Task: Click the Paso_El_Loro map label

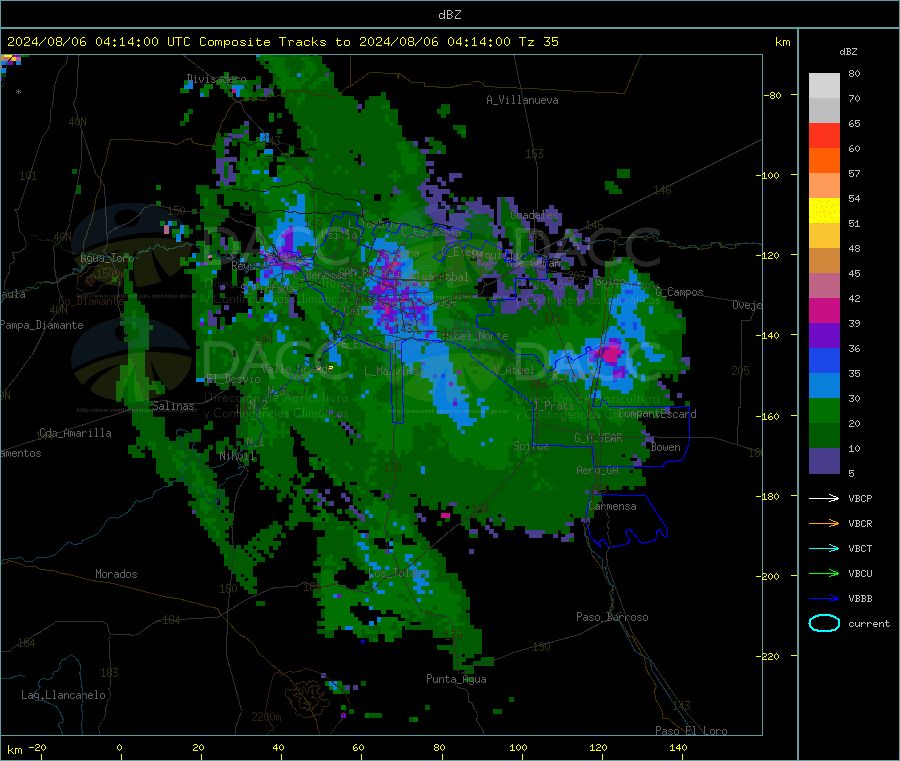Action: tap(691, 731)
